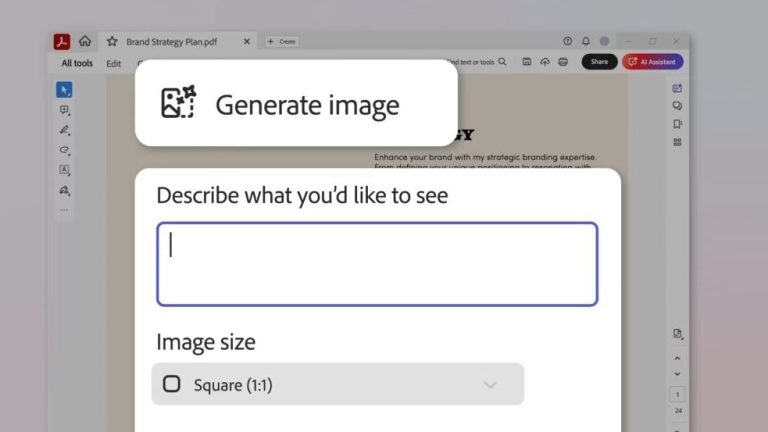Open the bookmarks panel icon
The image size is (768, 432).
click(677, 124)
